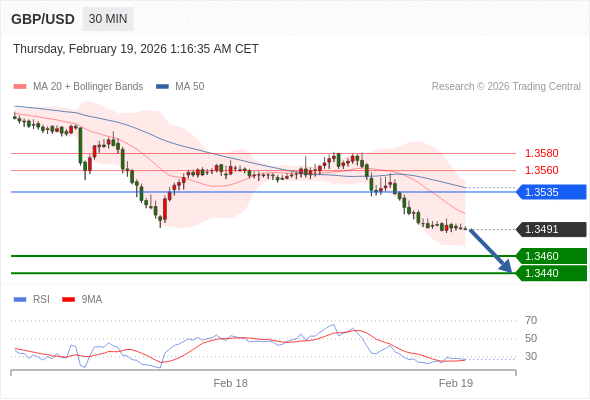Viewport: 590px width, 400px height.
Task: Click the MA 50 legend swatch
Action: point(163,87)
